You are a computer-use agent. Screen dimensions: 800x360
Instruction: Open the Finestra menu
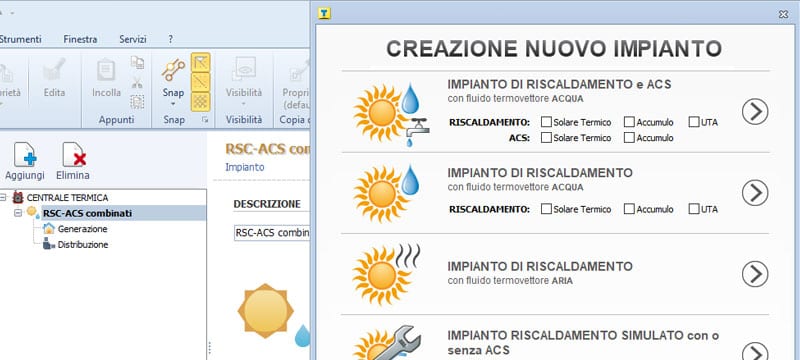click(80, 39)
